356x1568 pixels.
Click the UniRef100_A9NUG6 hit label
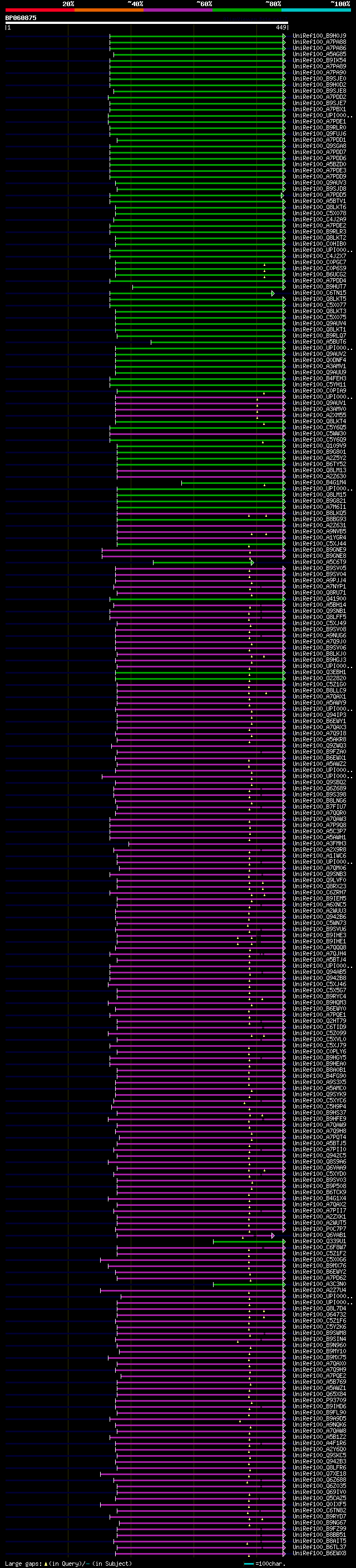[x=319, y=635]
